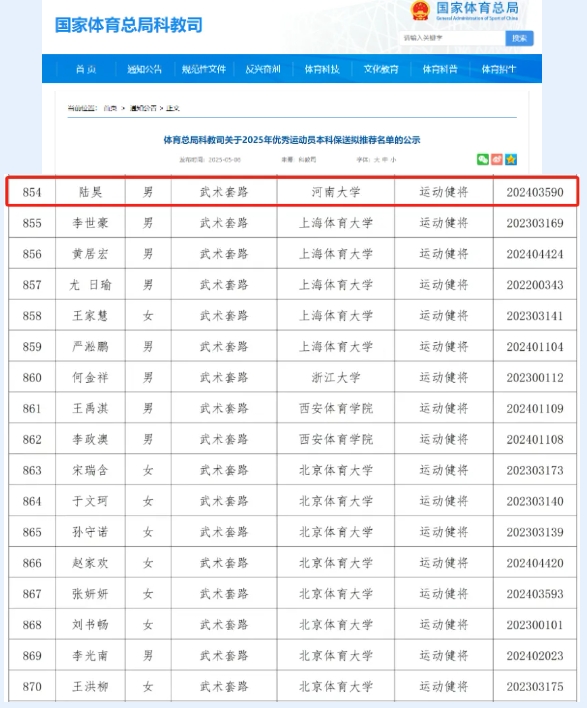Click the 国家体育总局科教司 site title
587x708 pixels.
(x=129, y=25)
